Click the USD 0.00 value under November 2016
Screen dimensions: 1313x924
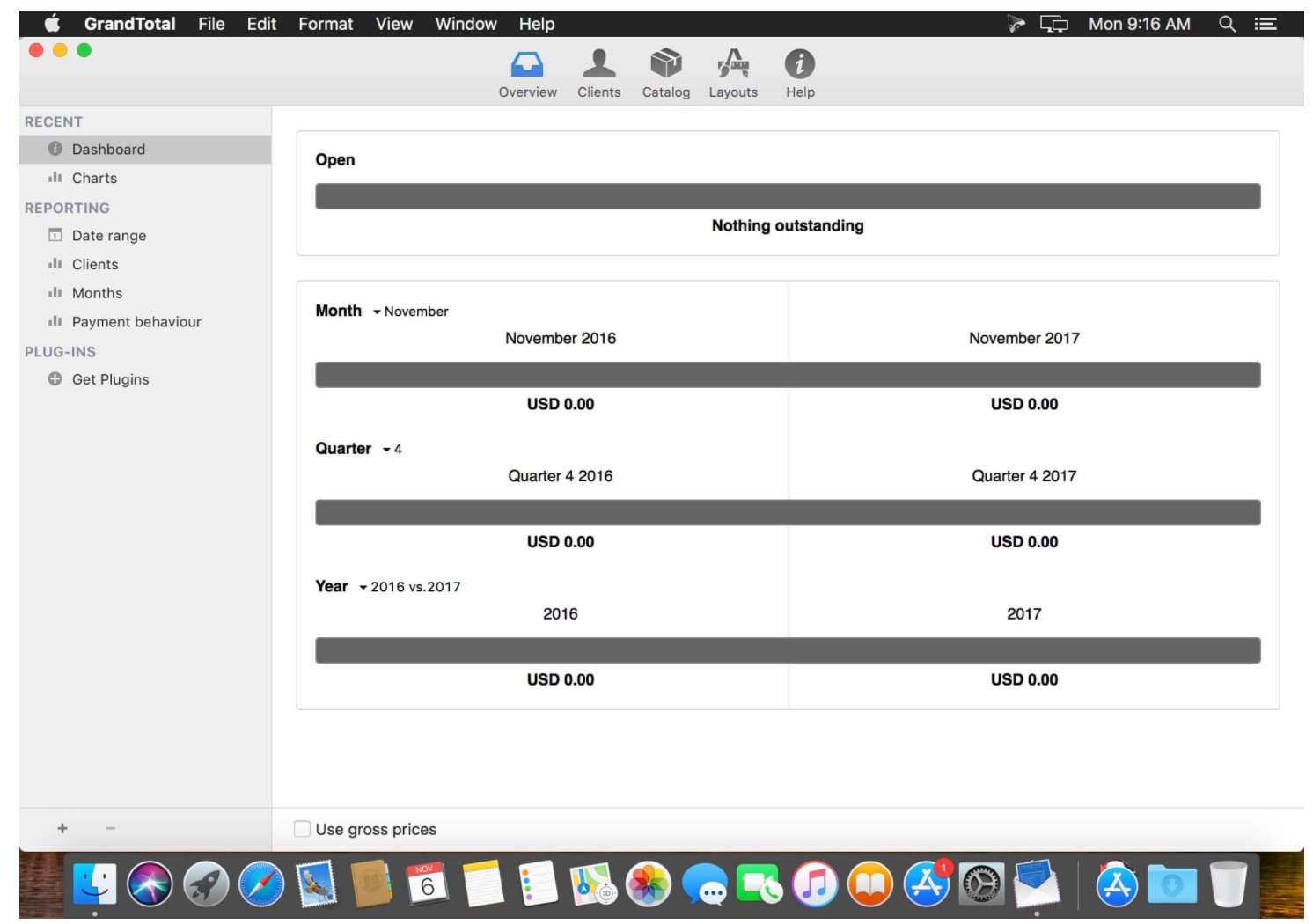(x=561, y=405)
